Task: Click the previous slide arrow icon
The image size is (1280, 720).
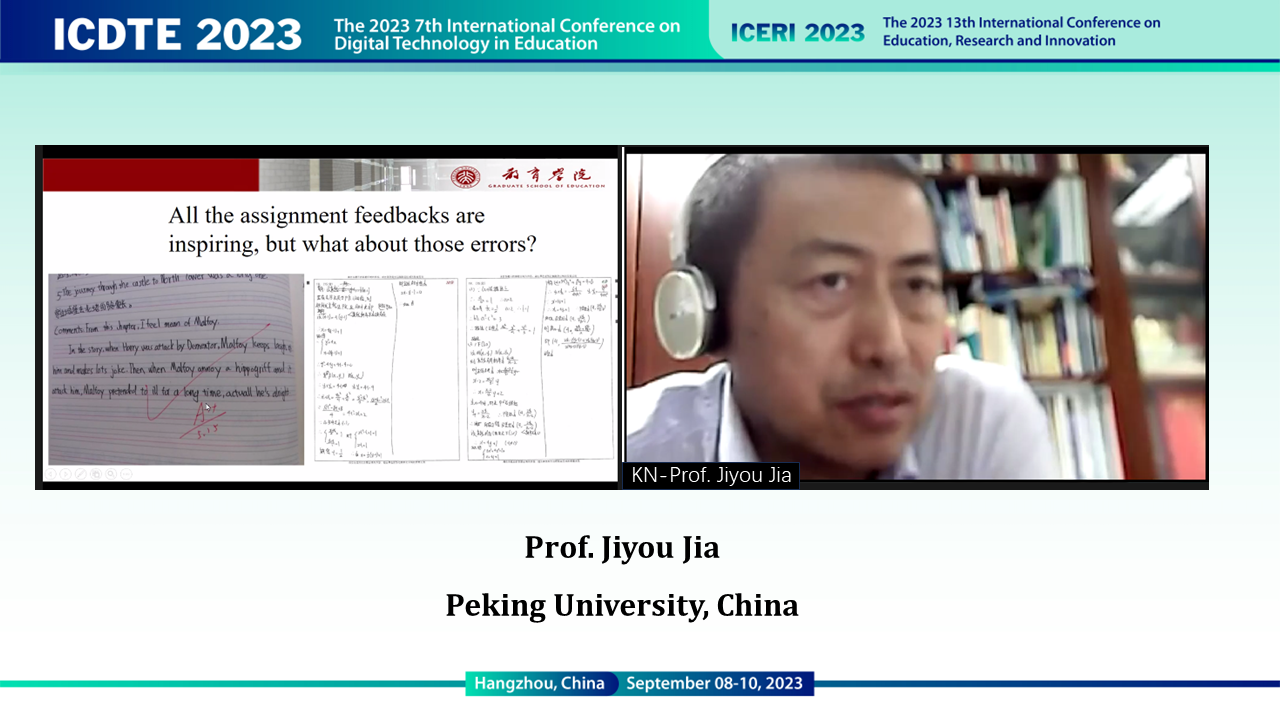Action: pyautogui.click(x=52, y=473)
